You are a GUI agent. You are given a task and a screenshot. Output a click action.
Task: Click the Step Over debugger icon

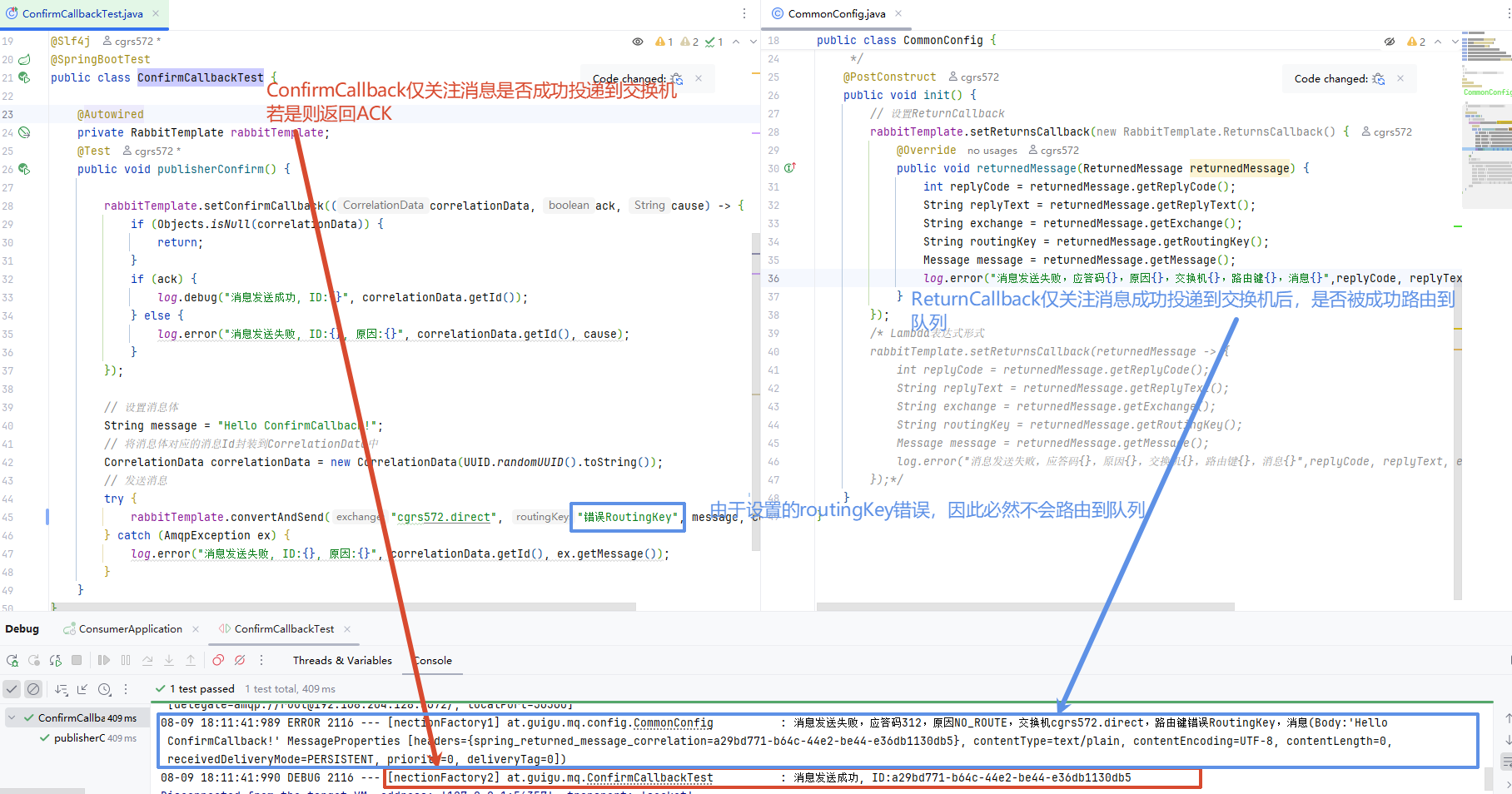(147, 660)
